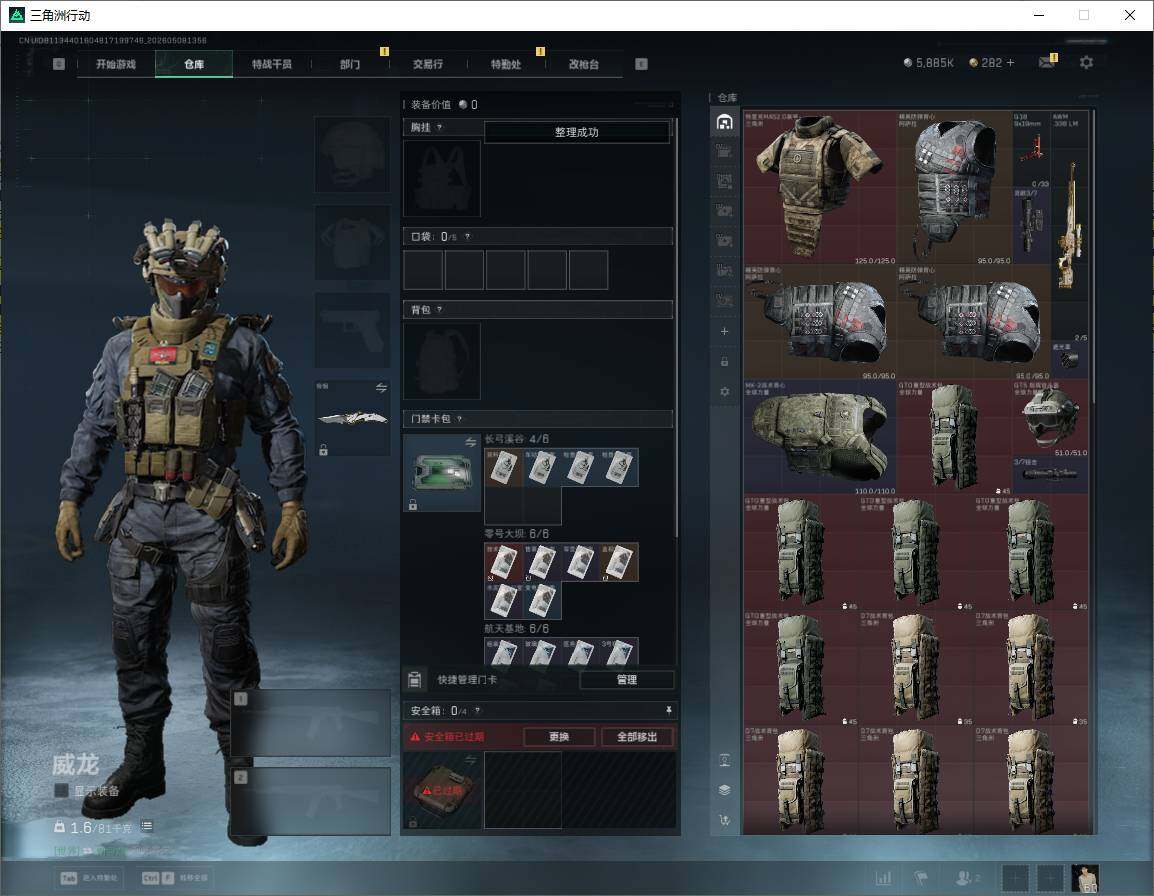Click plus next to 282 currency
This screenshot has height=896, width=1154.
coord(1010,63)
